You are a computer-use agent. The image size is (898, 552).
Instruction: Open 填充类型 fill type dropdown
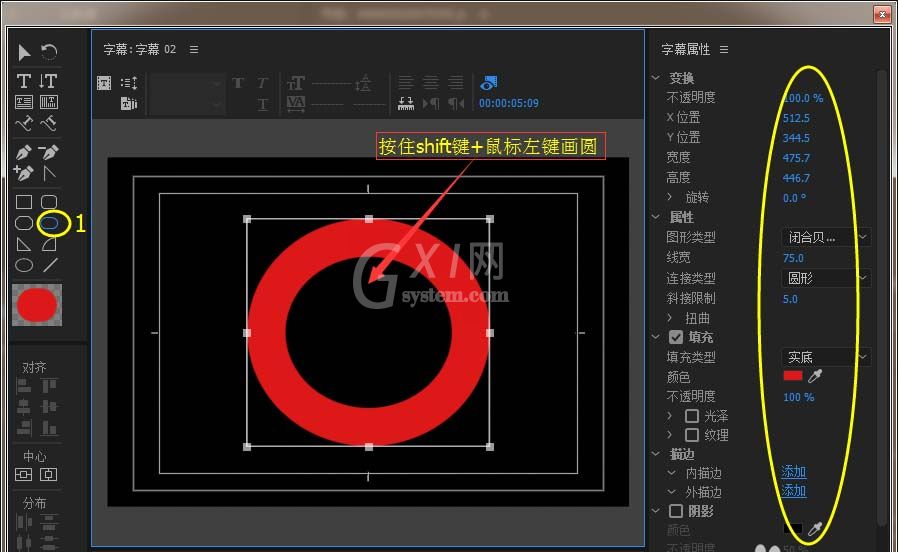(826, 357)
